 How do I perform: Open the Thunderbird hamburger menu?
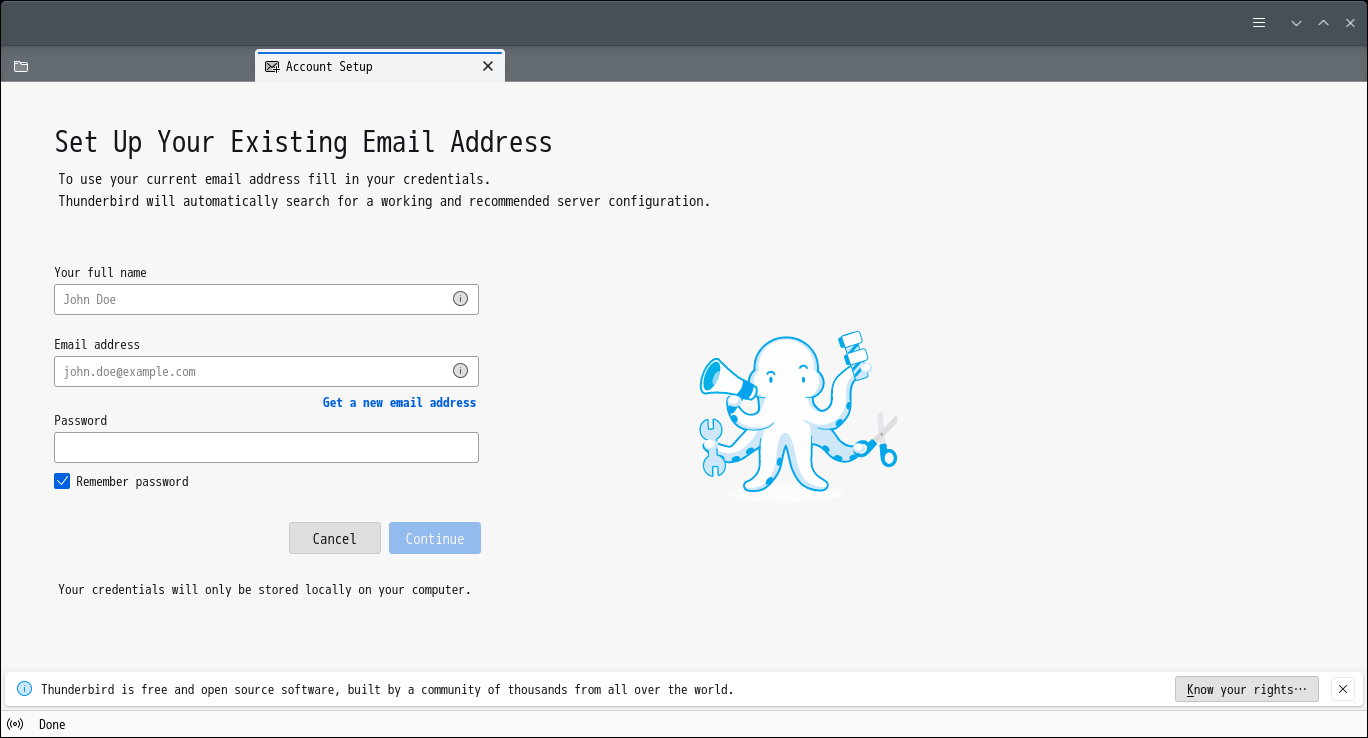[1259, 23]
